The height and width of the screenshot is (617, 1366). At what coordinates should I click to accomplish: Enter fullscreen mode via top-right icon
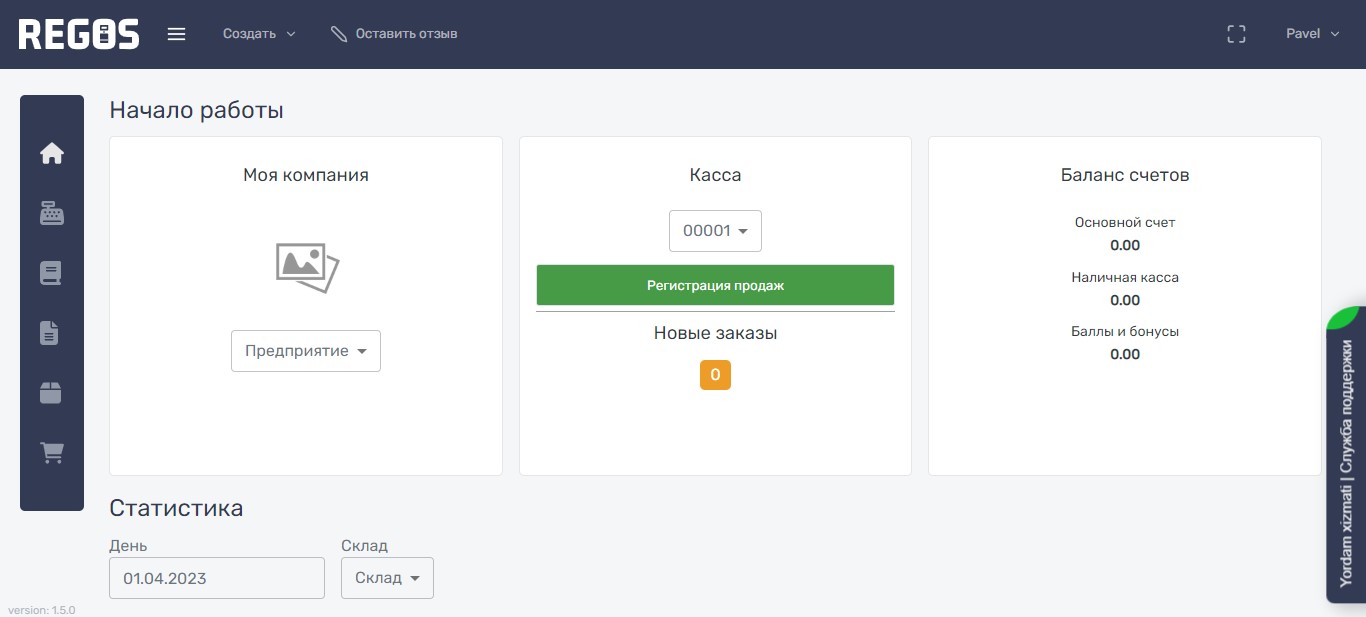[1236, 34]
